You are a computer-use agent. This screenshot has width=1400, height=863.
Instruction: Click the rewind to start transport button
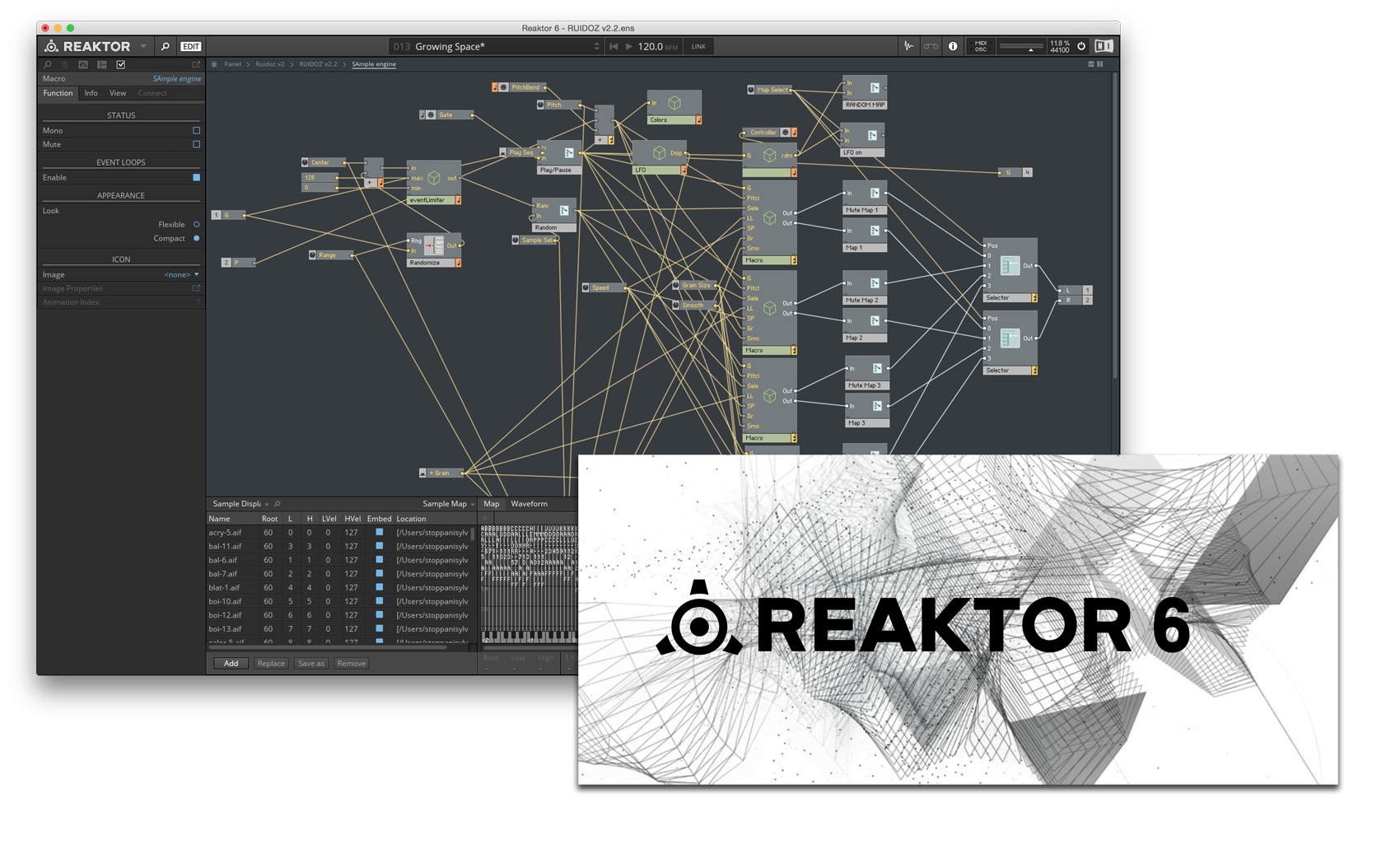pyautogui.click(x=614, y=46)
